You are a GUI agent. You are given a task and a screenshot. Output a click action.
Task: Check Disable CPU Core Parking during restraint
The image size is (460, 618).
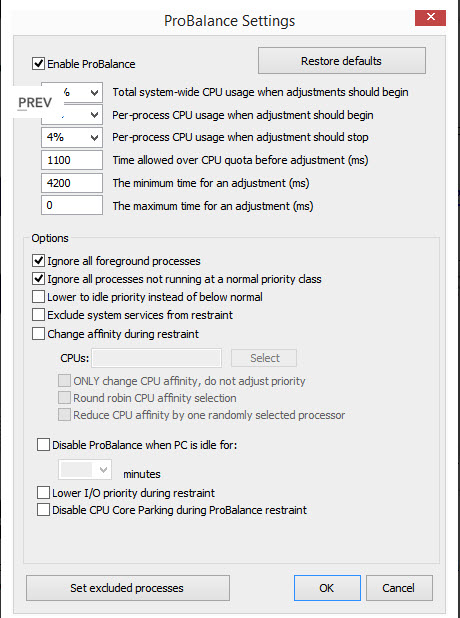pyautogui.click(x=43, y=510)
